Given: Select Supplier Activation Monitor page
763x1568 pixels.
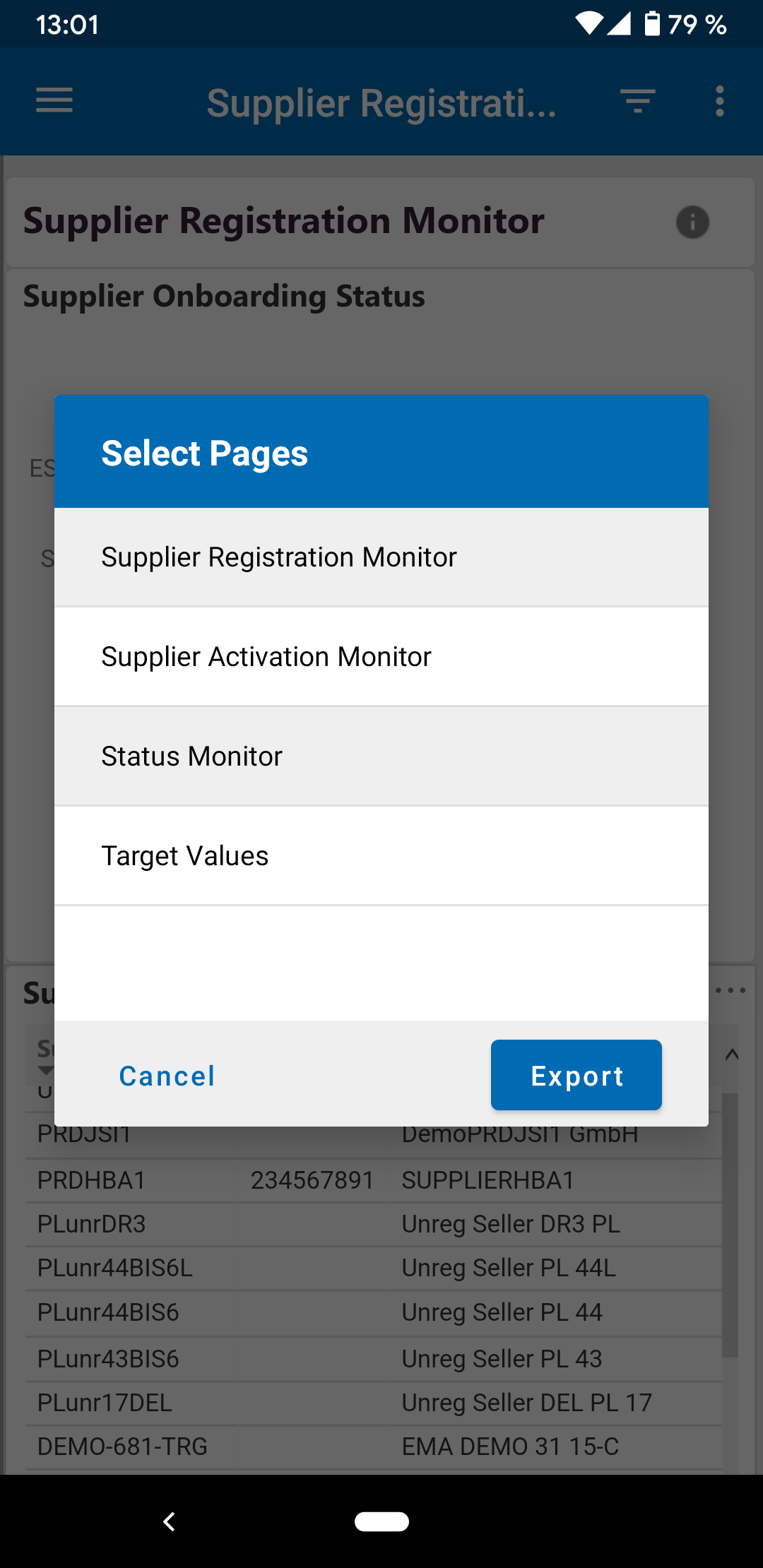Looking at the screenshot, I should coord(381,657).
